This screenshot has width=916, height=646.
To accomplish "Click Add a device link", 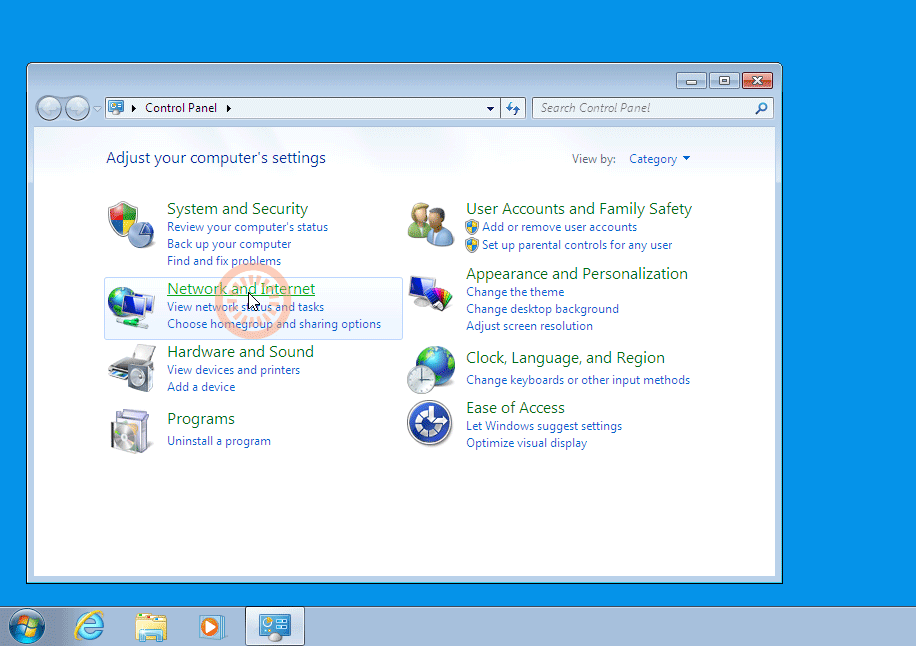I will point(201,387).
